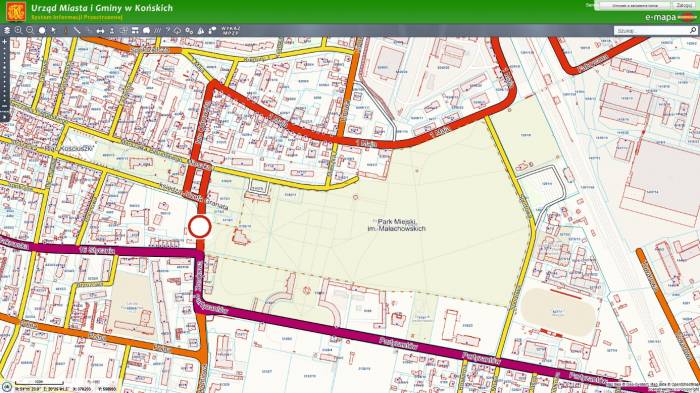Select the zoom out magnifier tool
Viewport: 700px width, 393px height.
(30, 30)
